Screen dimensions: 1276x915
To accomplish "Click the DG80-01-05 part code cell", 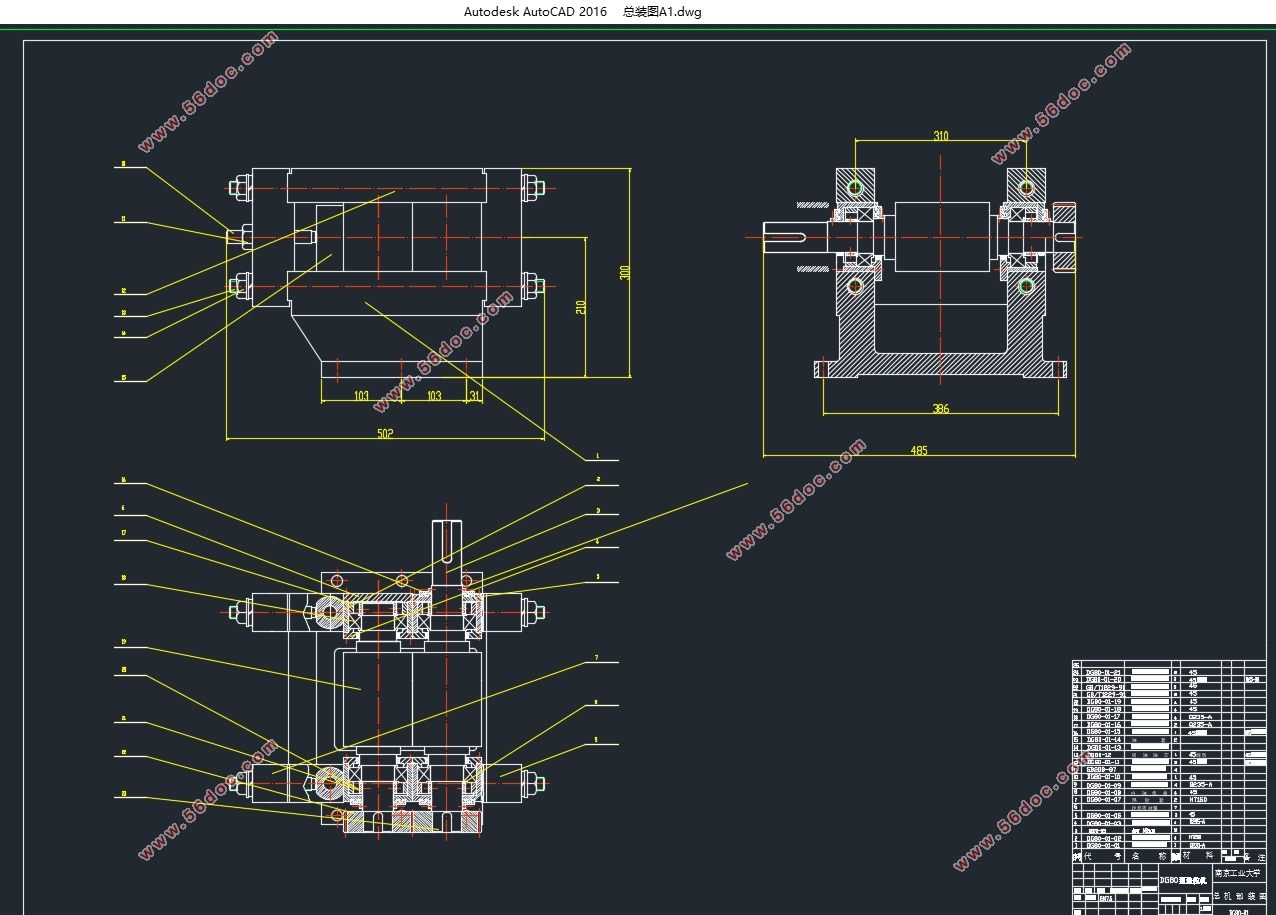I will tap(1104, 816).
